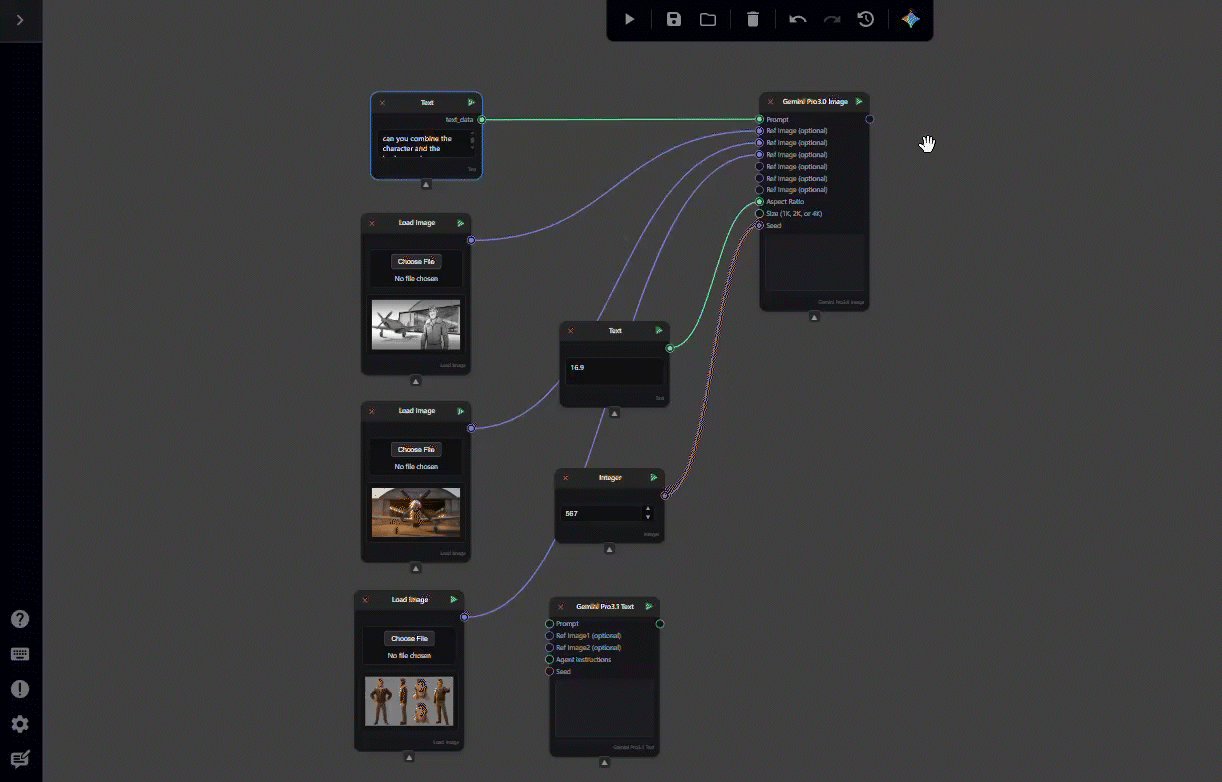1222x782 pixels.
Task: Collapse the Integer node with its triangle
Action: click(609, 549)
